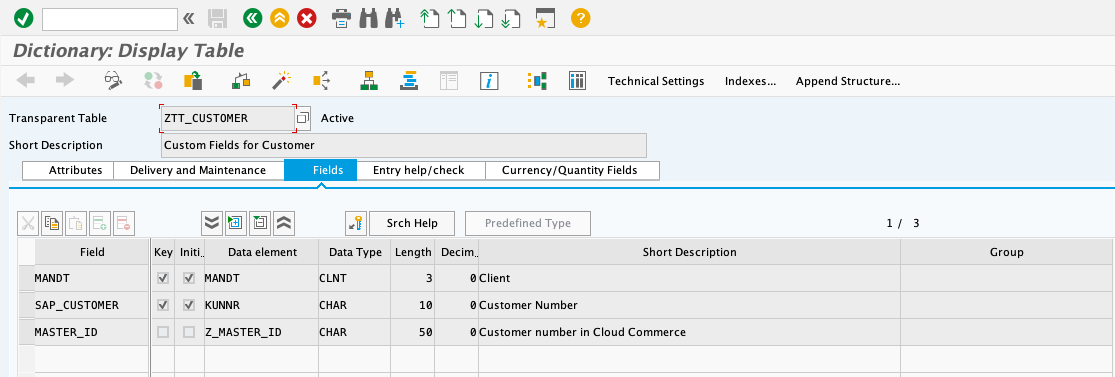Expand all rows with double-down chevron

click(212, 223)
